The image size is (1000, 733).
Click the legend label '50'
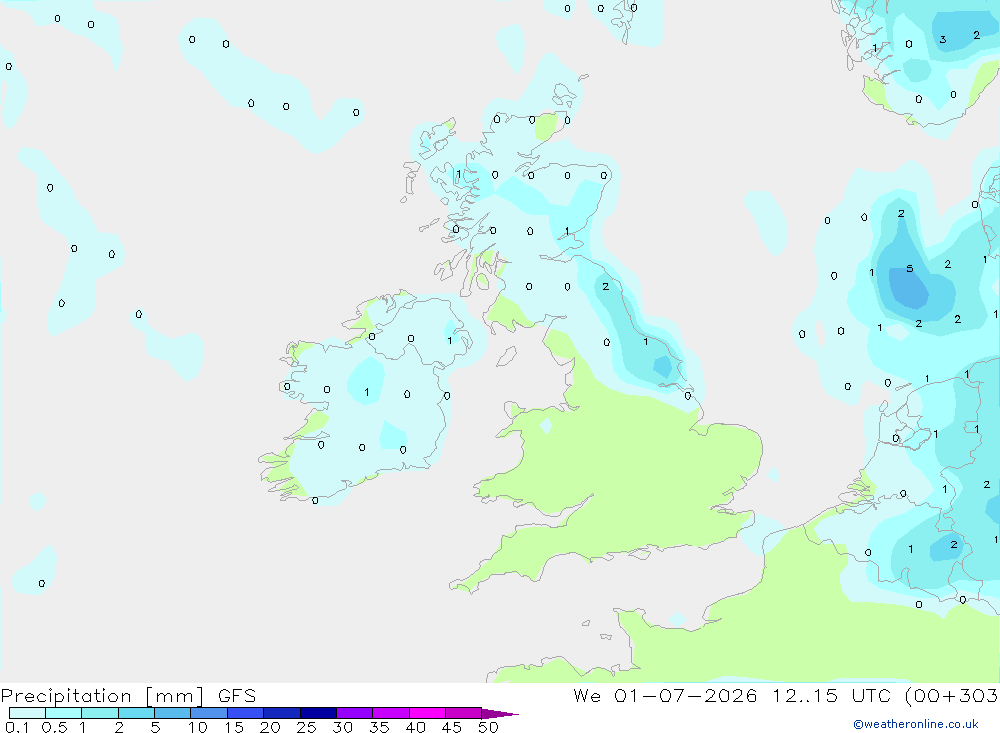pyautogui.click(x=488, y=727)
